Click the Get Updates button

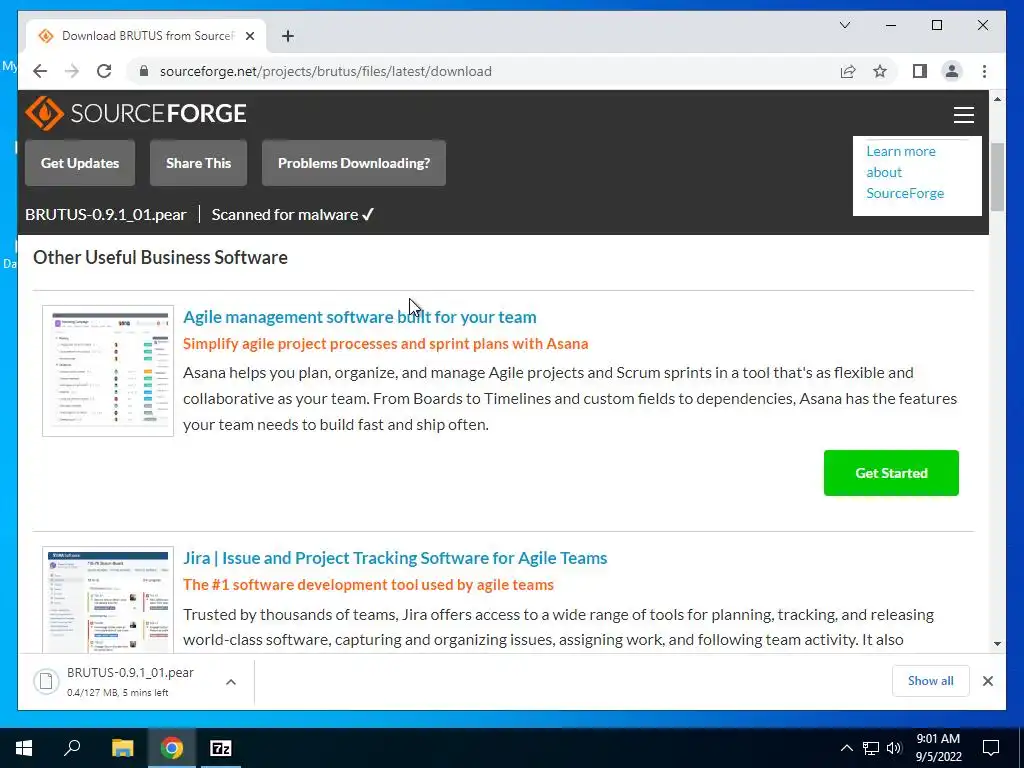80,163
